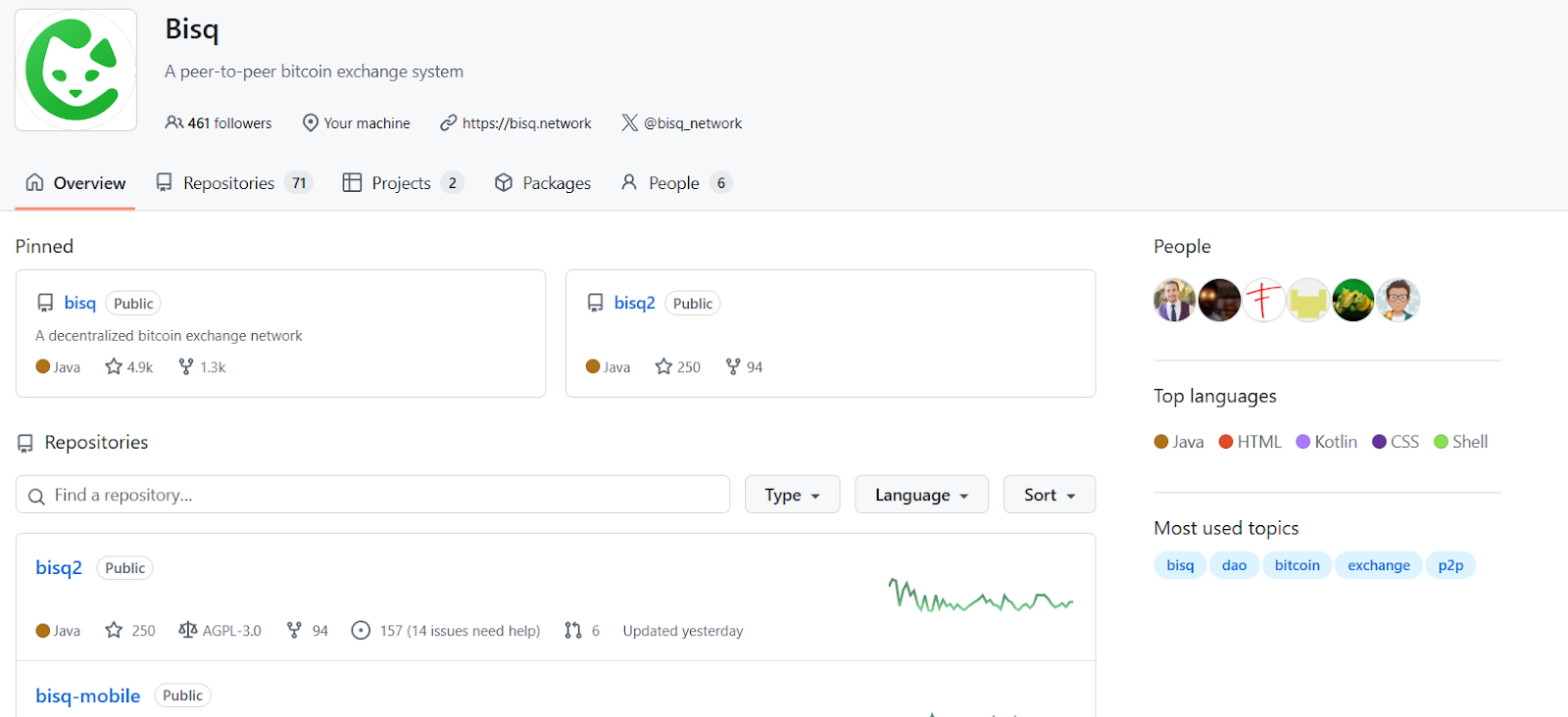Select the bitcoin topic tag
This screenshot has width=1568, height=717.
coord(1297,565)
